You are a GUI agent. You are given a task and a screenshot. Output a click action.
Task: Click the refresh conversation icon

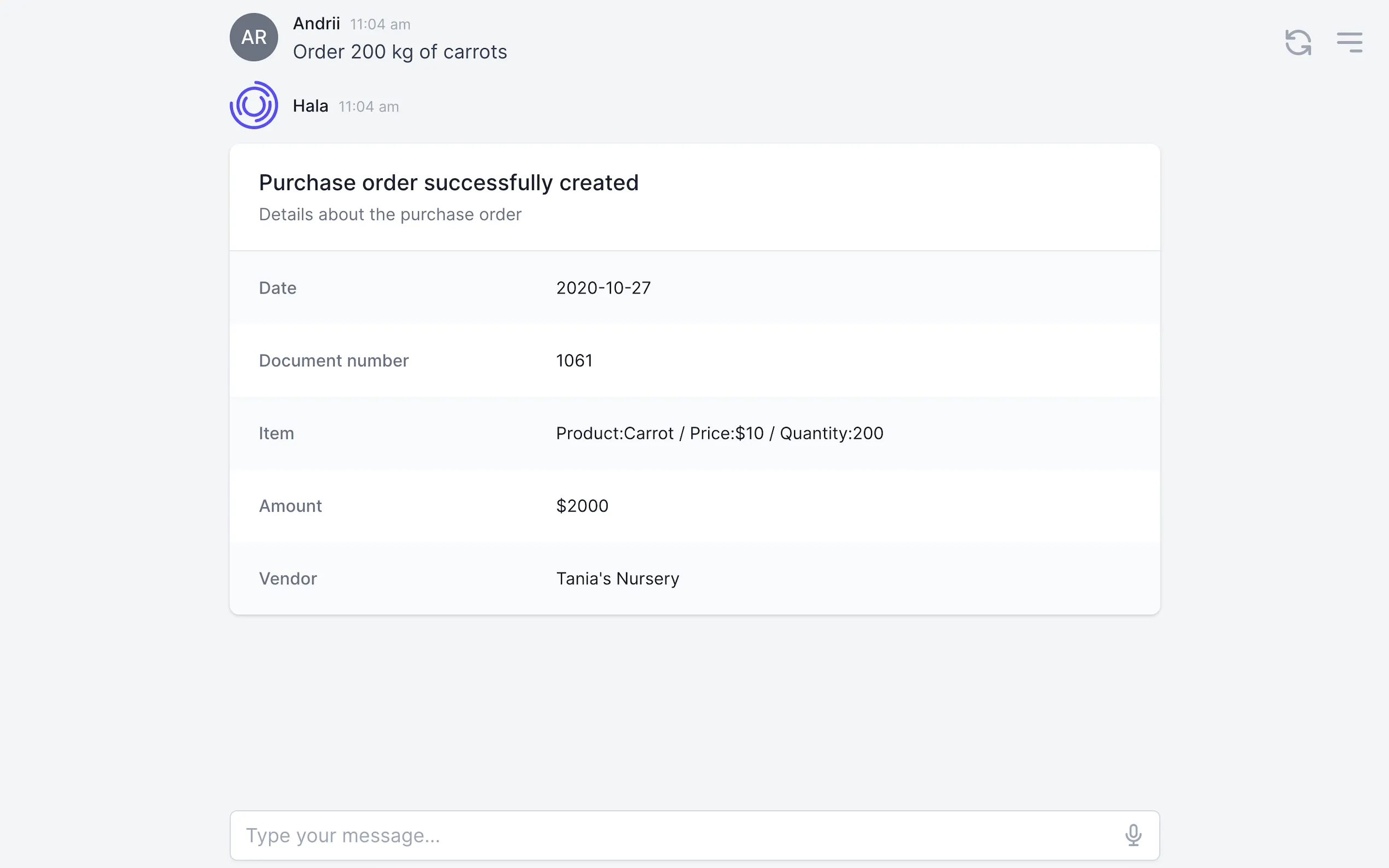(1298, 43)
